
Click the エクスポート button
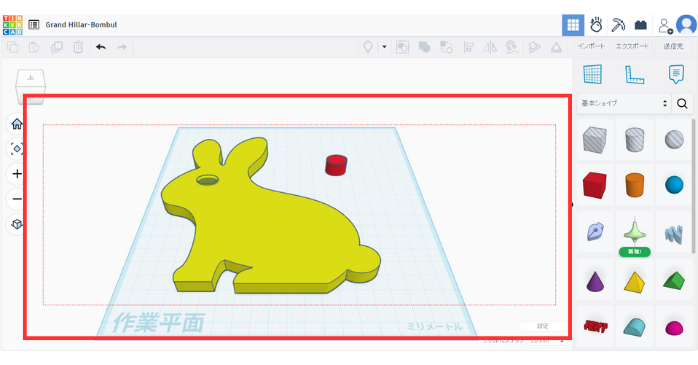pyautogui.click(x=632, y=46)
